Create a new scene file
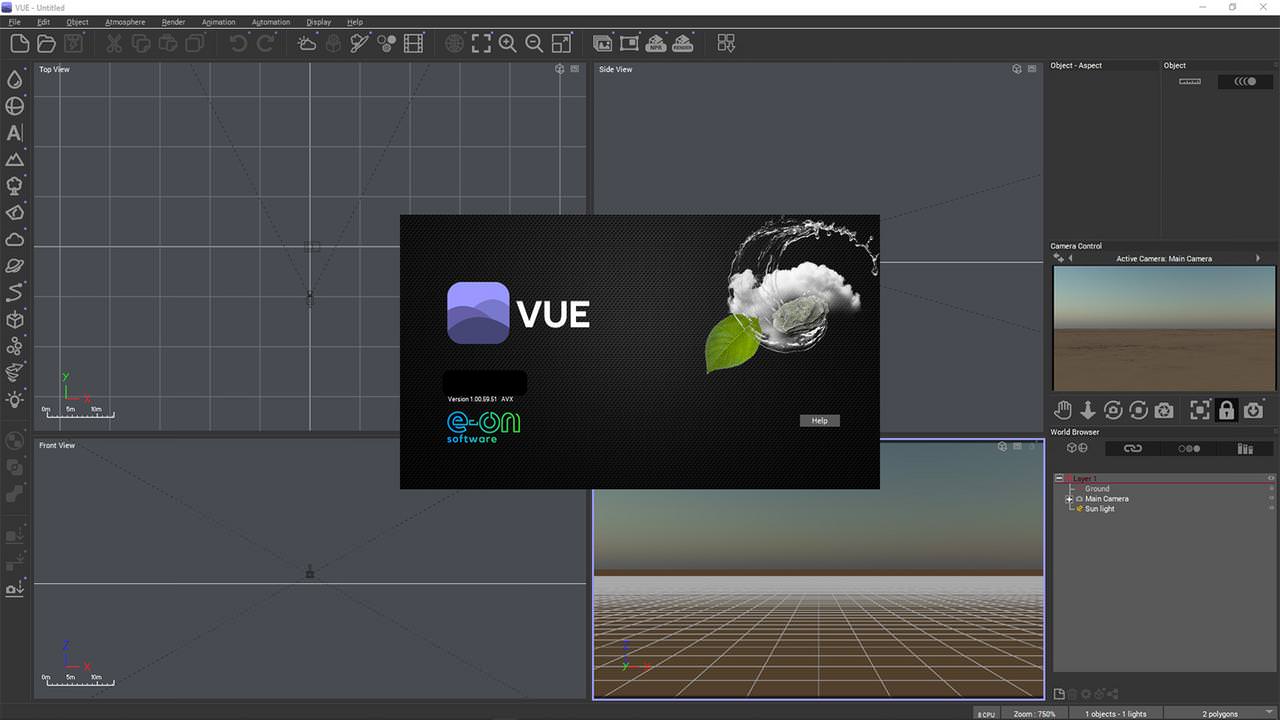 20,43
